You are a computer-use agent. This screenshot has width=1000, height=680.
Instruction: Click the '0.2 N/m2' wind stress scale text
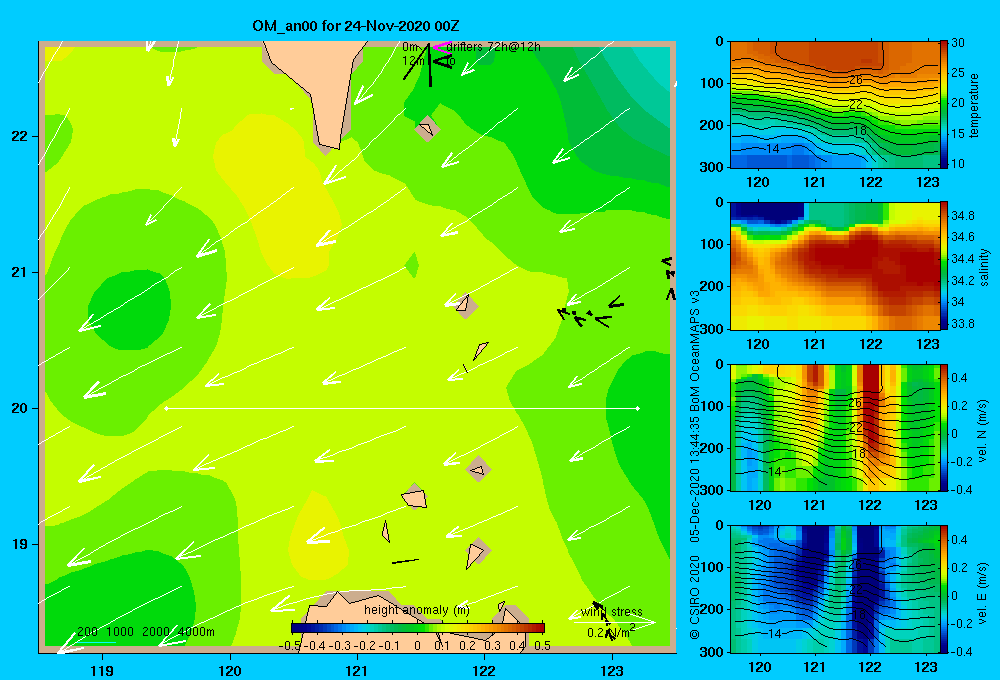pos(610,632)
